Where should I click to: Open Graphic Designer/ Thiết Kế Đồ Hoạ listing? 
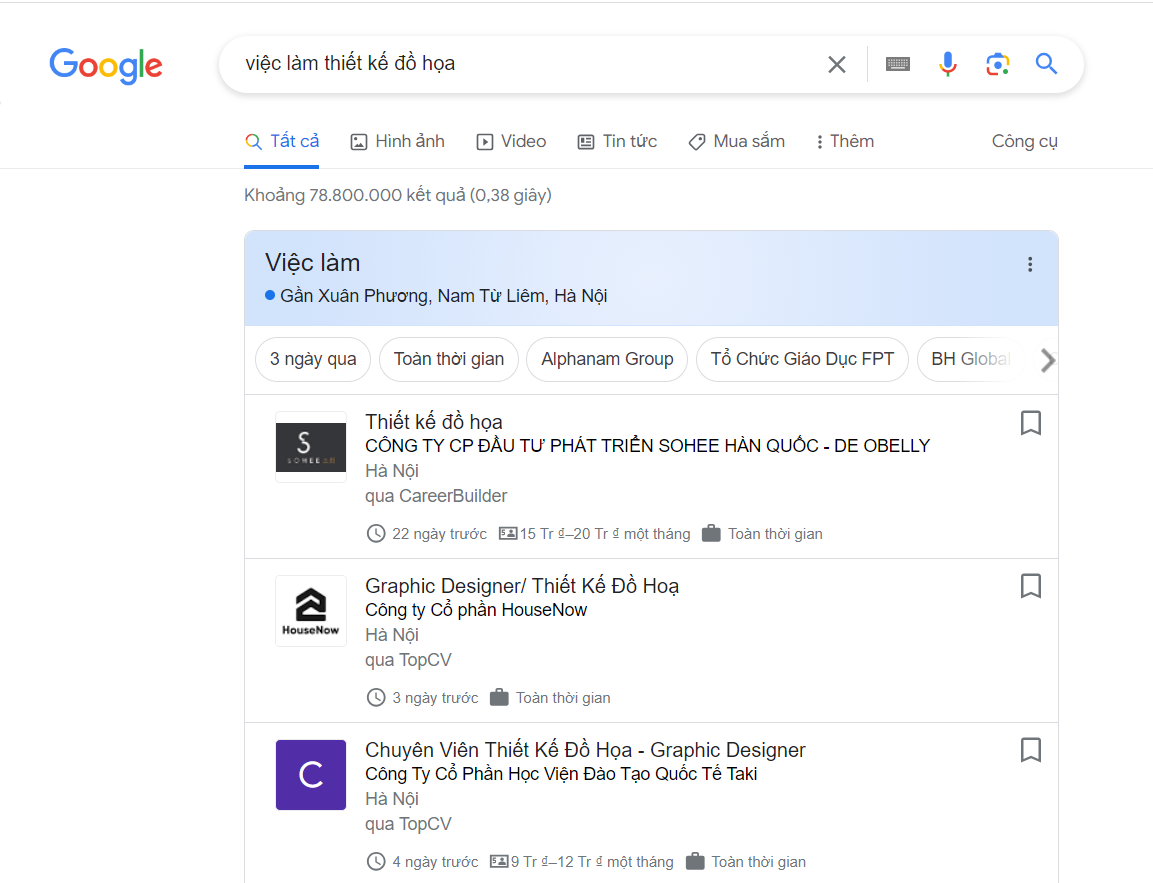[522, 586]
